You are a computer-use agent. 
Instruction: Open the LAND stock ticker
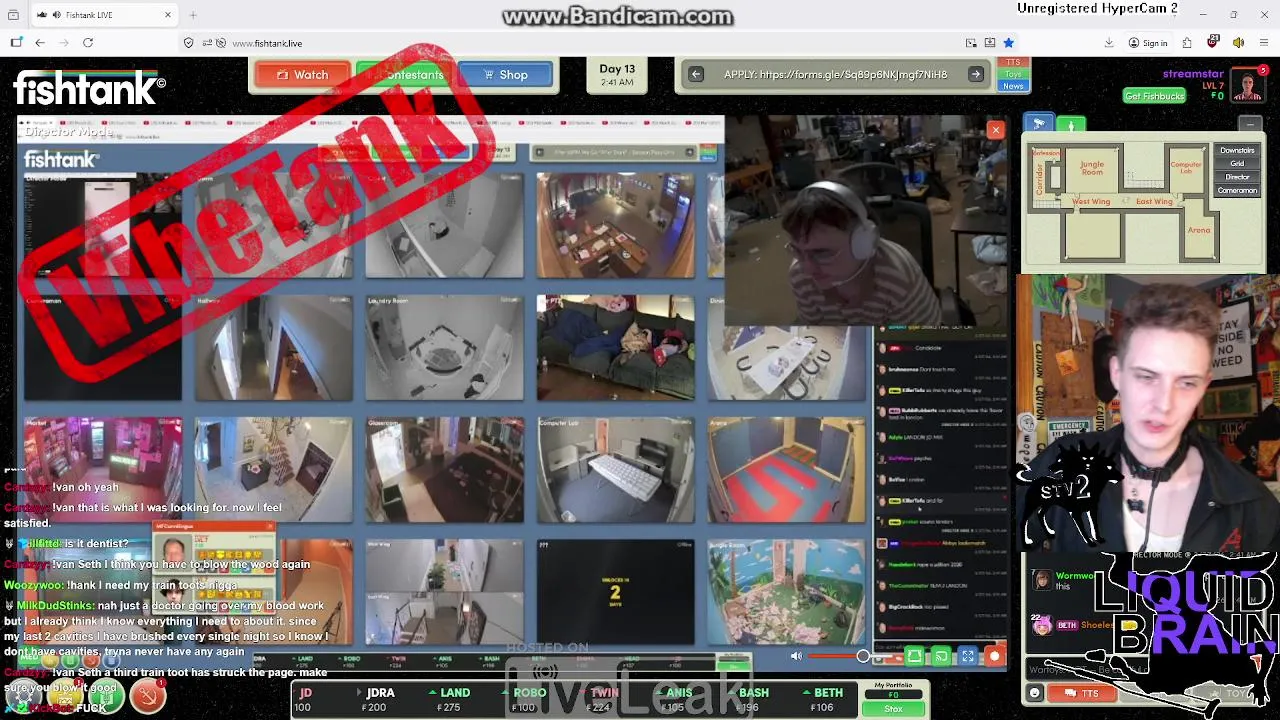[452, 699]
